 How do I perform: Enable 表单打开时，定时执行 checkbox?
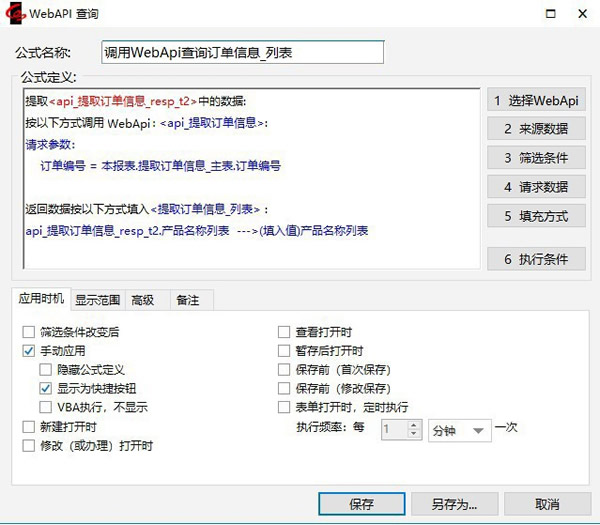pyautogui.click(x=284, y=407)
